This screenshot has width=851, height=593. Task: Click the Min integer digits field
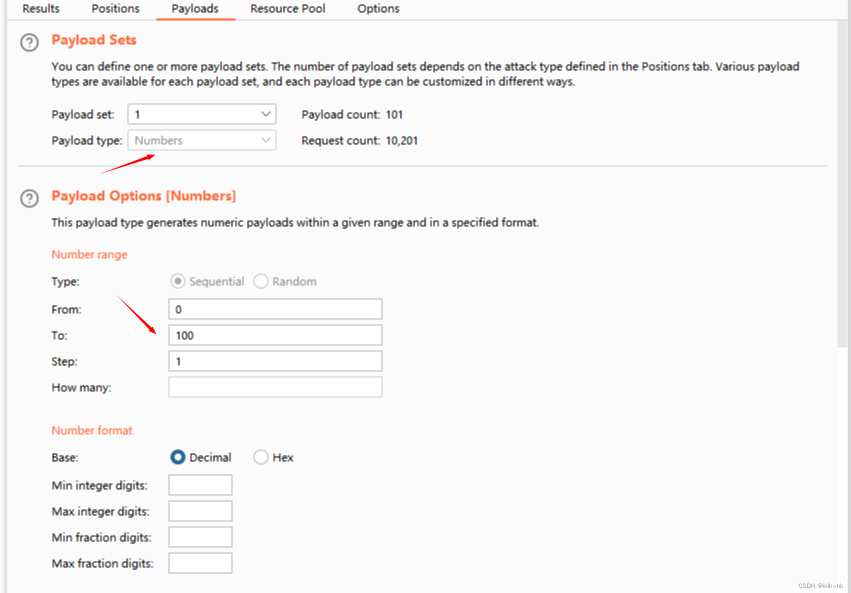(200, 486)
